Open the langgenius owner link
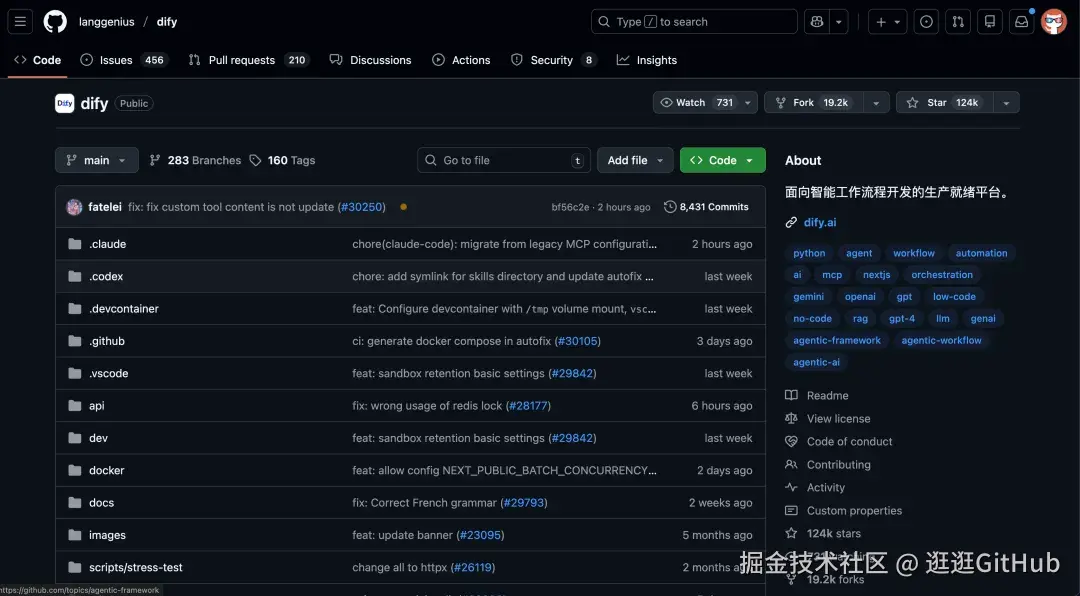The image size is (1080, 596). click(x=106, y=21)
